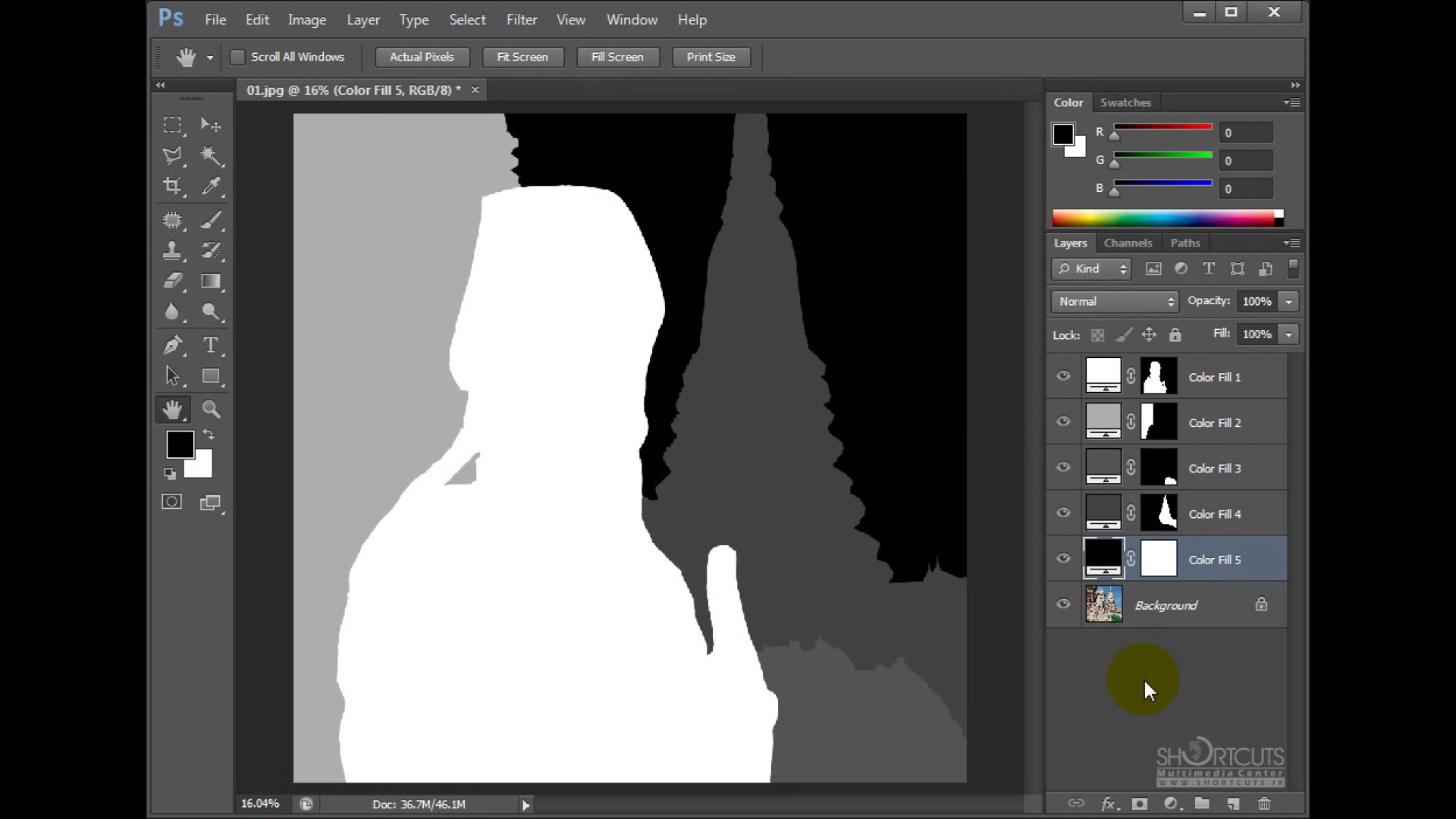Switch to the Paths tab
This screenshot has height=819, width=1456.
[x=1185, y=243]
